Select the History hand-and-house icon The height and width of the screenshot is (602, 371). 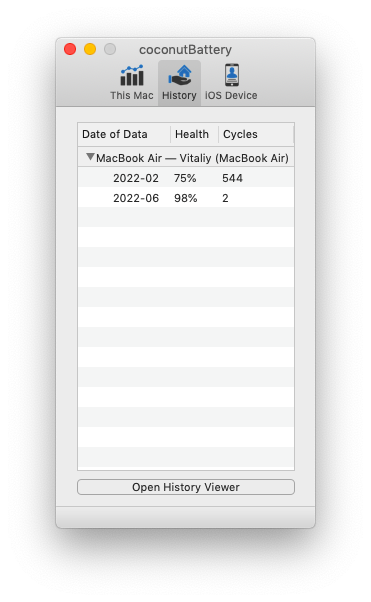(x=179, y=75)
